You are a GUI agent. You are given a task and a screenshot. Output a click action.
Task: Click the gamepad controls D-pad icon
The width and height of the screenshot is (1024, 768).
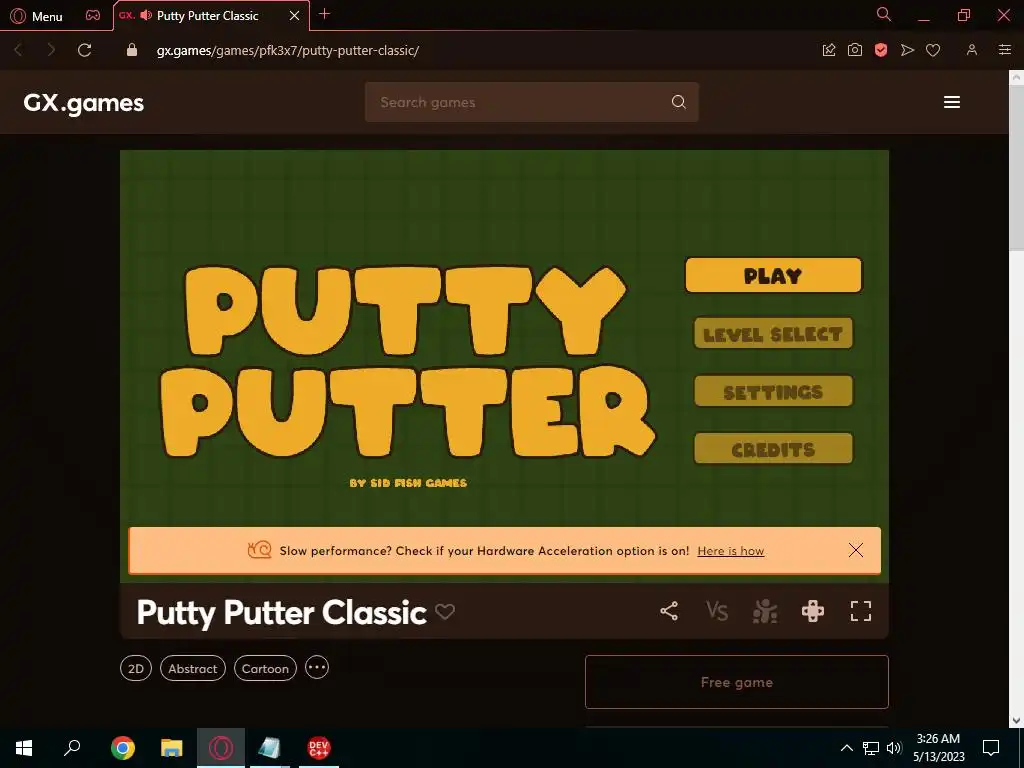(813, 611)
